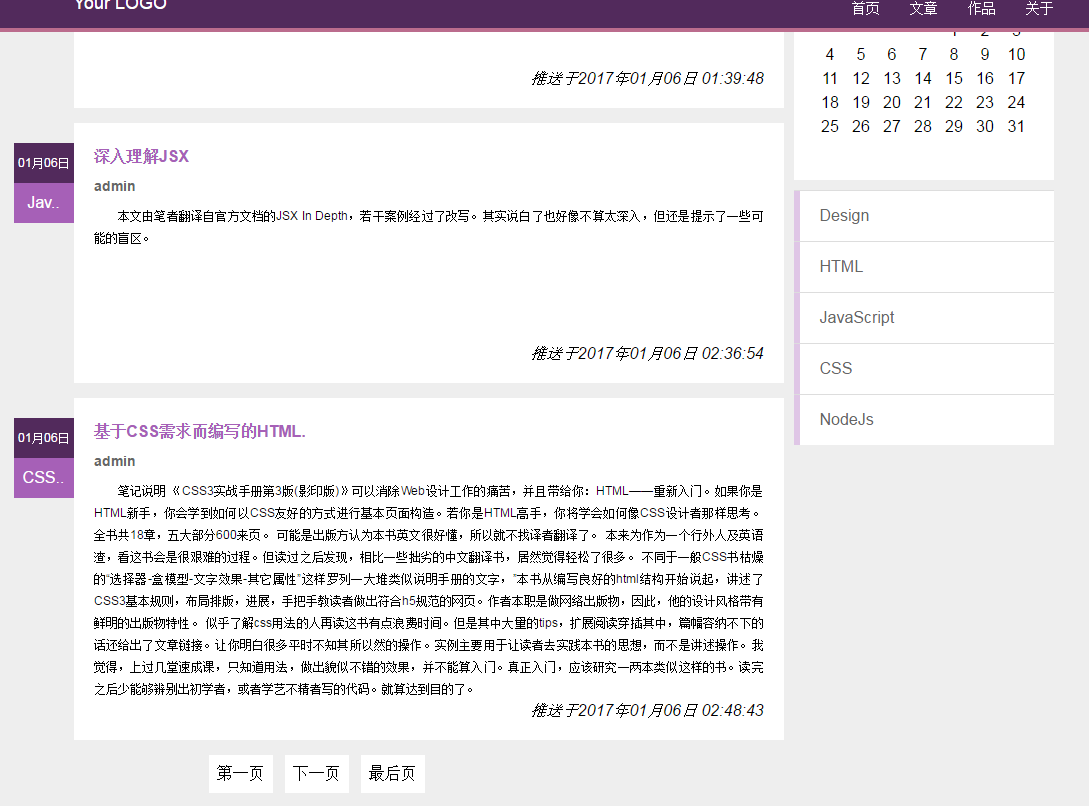Open the 关于 page from top navigation

point(1039,9)
